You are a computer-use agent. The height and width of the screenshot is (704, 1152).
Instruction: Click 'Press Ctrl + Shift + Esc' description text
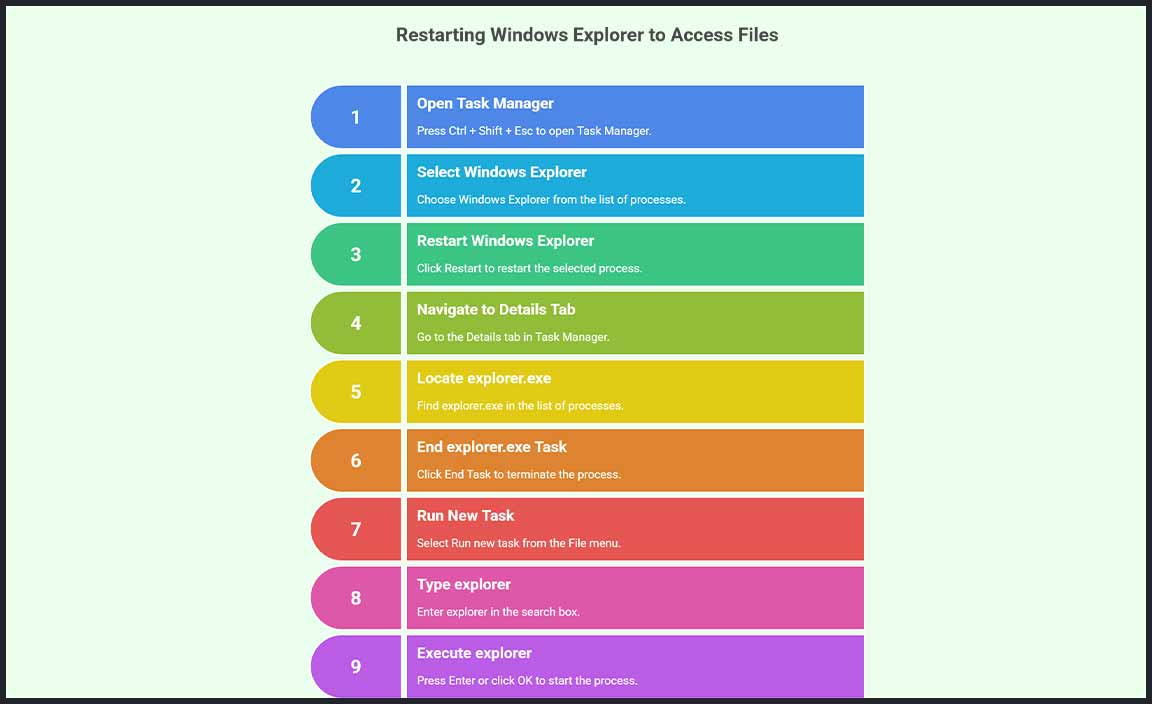pos(534,131)
